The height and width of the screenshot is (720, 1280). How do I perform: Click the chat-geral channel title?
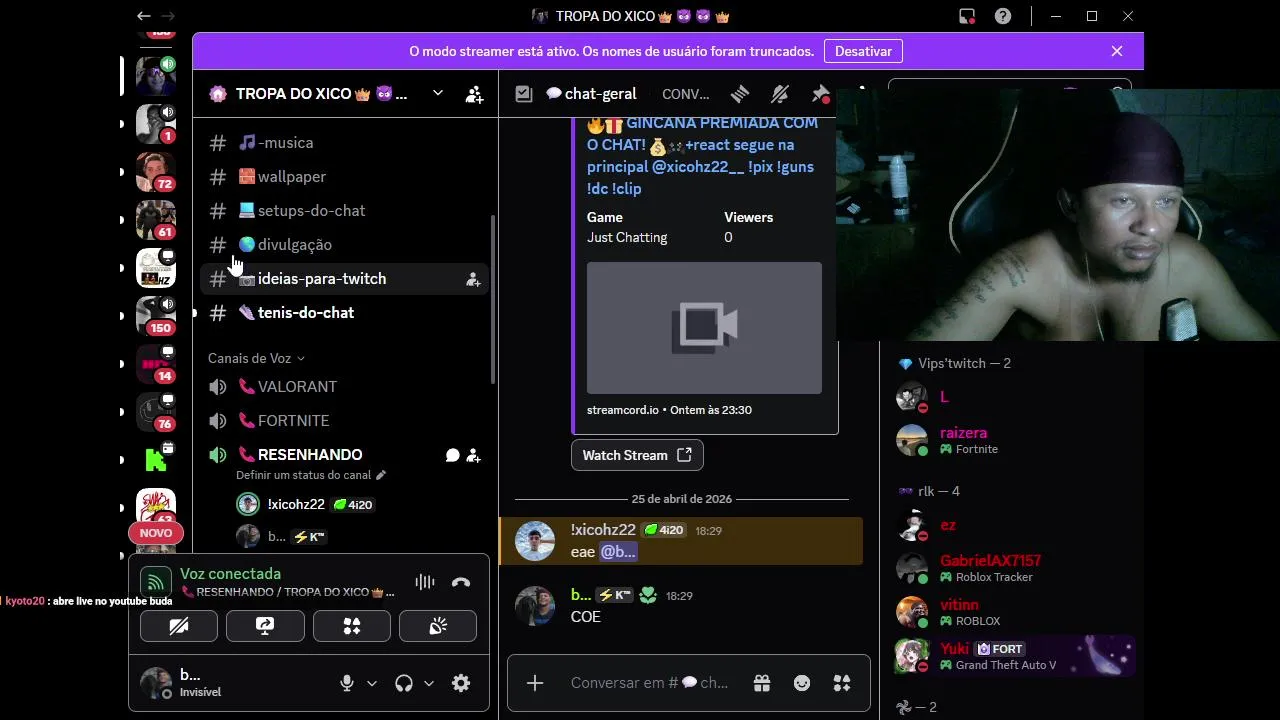point(591,94)
